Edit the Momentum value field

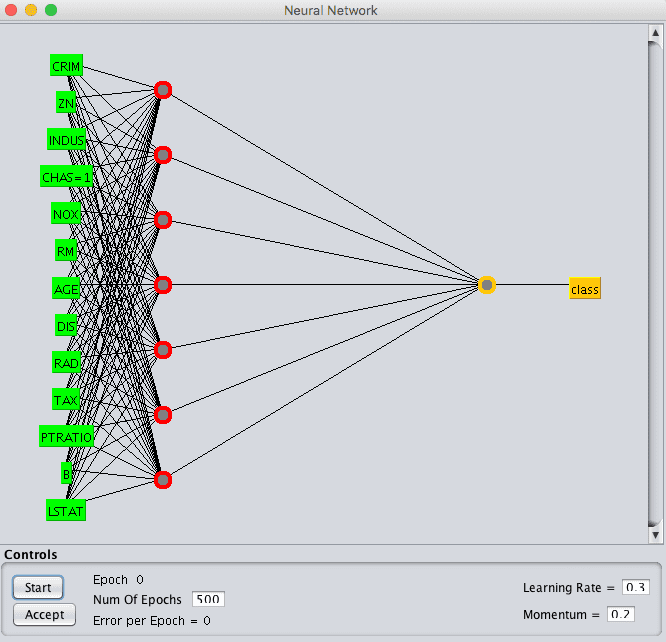pyautogui.click(x=621, y=614)
